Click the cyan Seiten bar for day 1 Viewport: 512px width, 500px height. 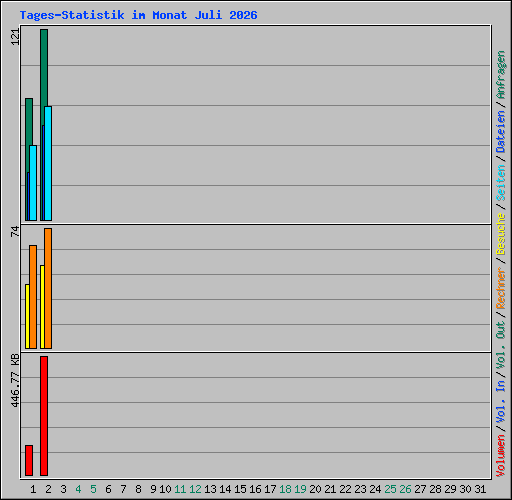33,183
